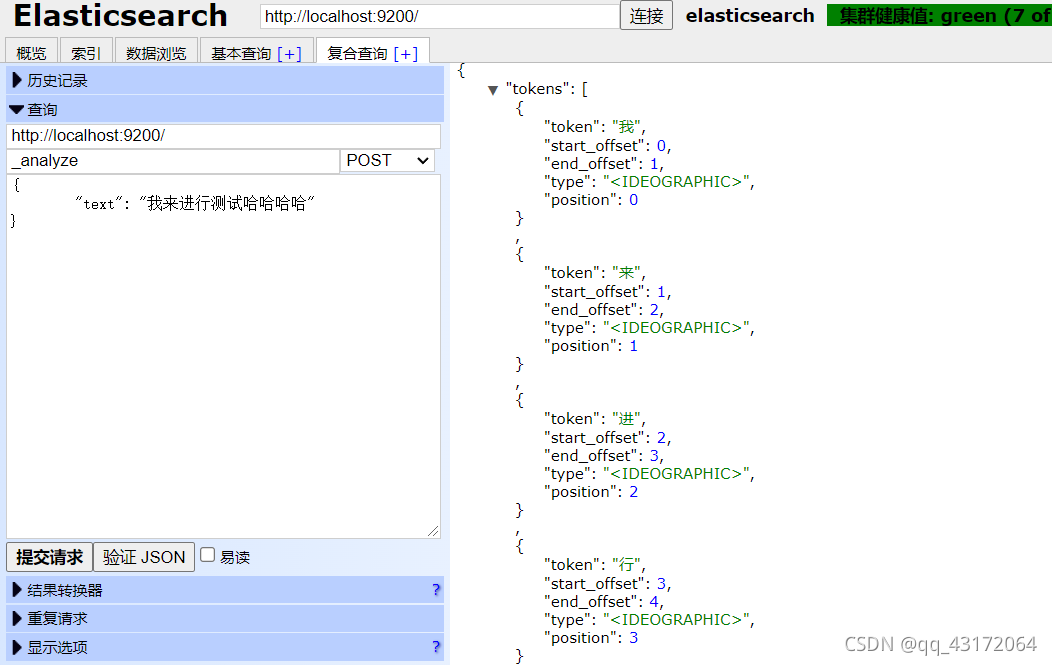1052x665 pixels.
Task: Open the 数据浏览 tab
Action: (x=156, y=53)
